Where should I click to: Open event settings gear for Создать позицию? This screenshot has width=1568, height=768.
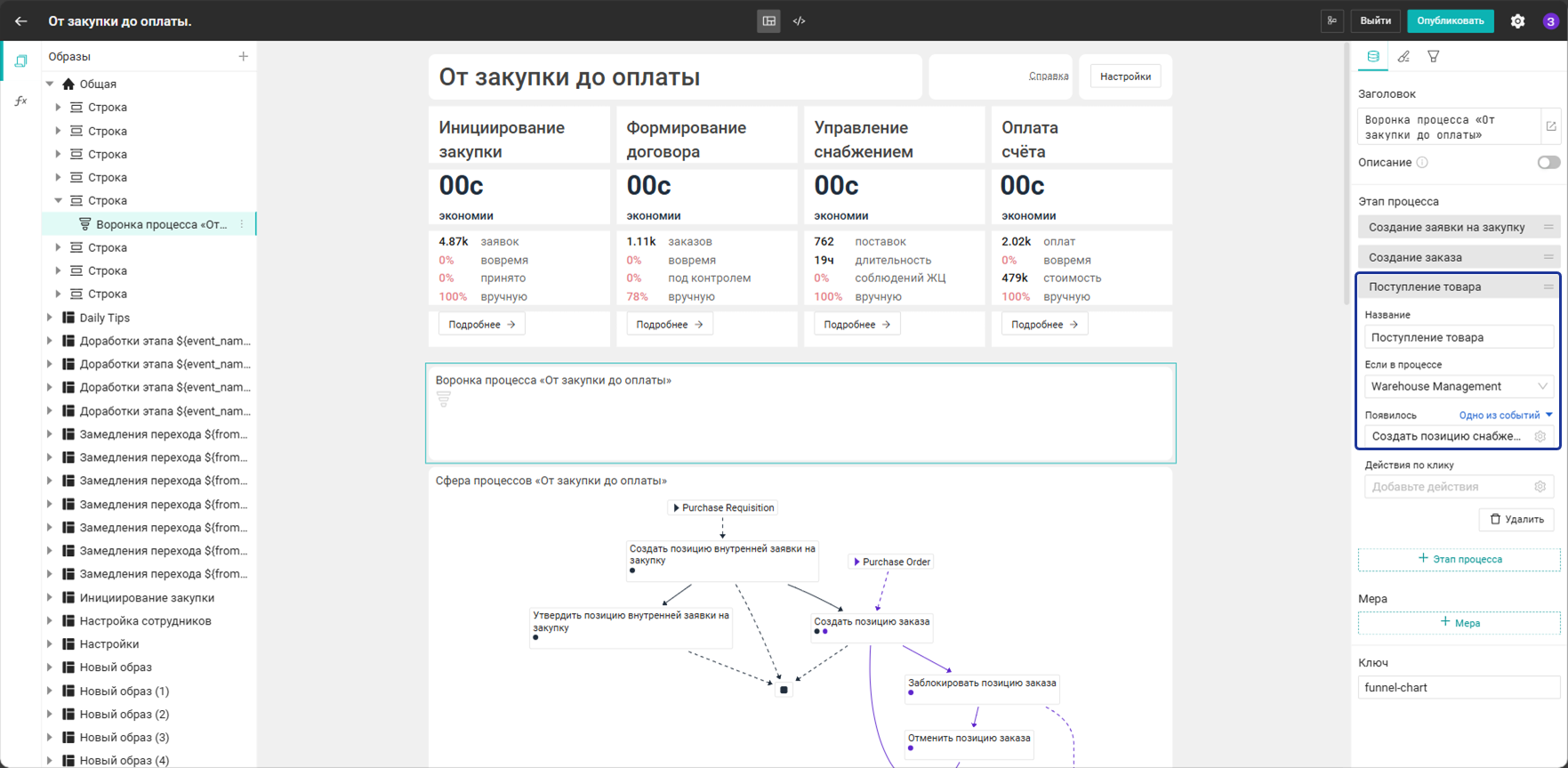click(x=1540, y=436)
